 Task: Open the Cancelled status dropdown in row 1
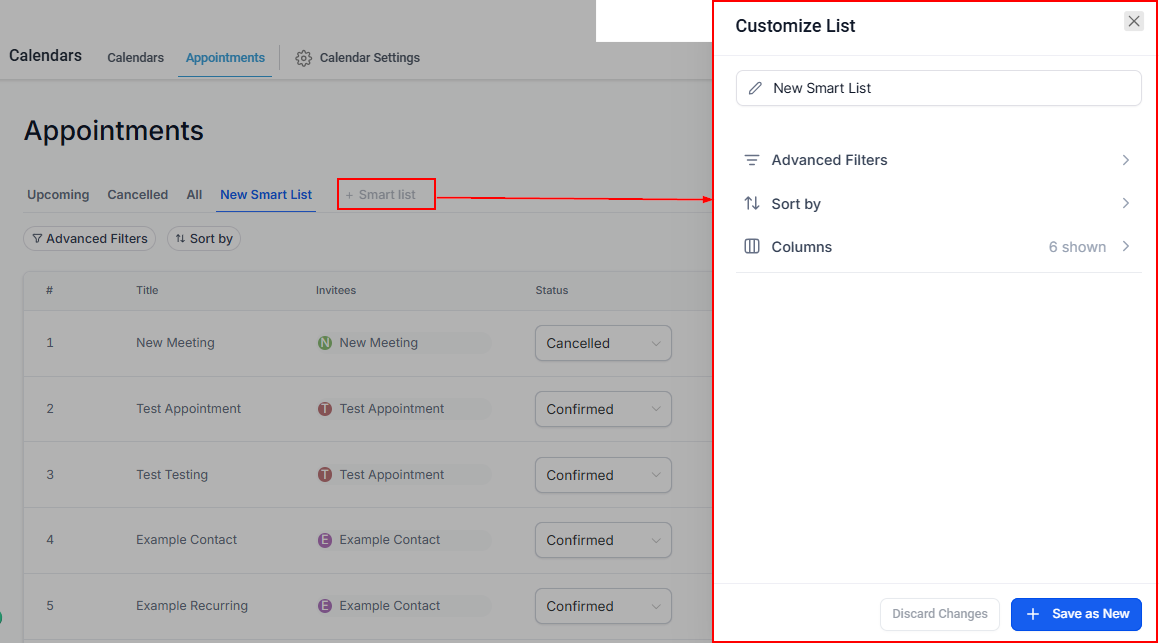point(603,343)
